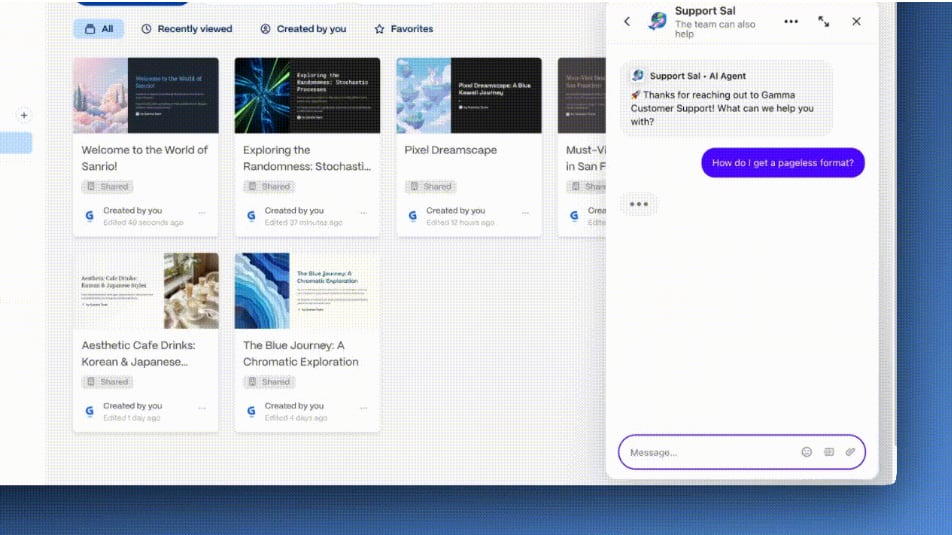This screenshot has height=535, width=952.
Task: Open more options on The Blue Journey card
Action: tap(364, 408)
